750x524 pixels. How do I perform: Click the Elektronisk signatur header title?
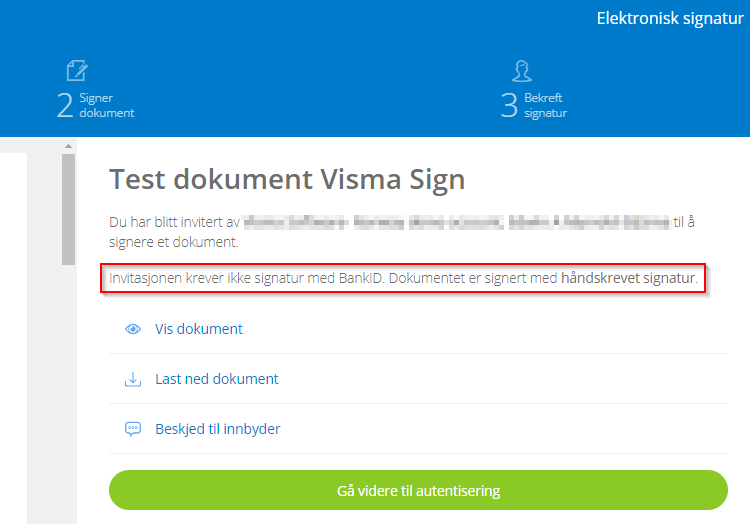click(670, 18)
